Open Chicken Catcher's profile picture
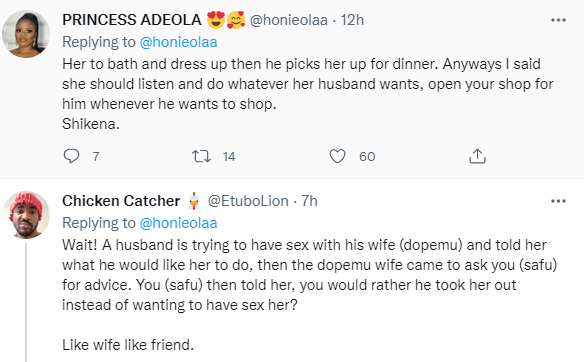584x362 pixels. coord(26,215)
